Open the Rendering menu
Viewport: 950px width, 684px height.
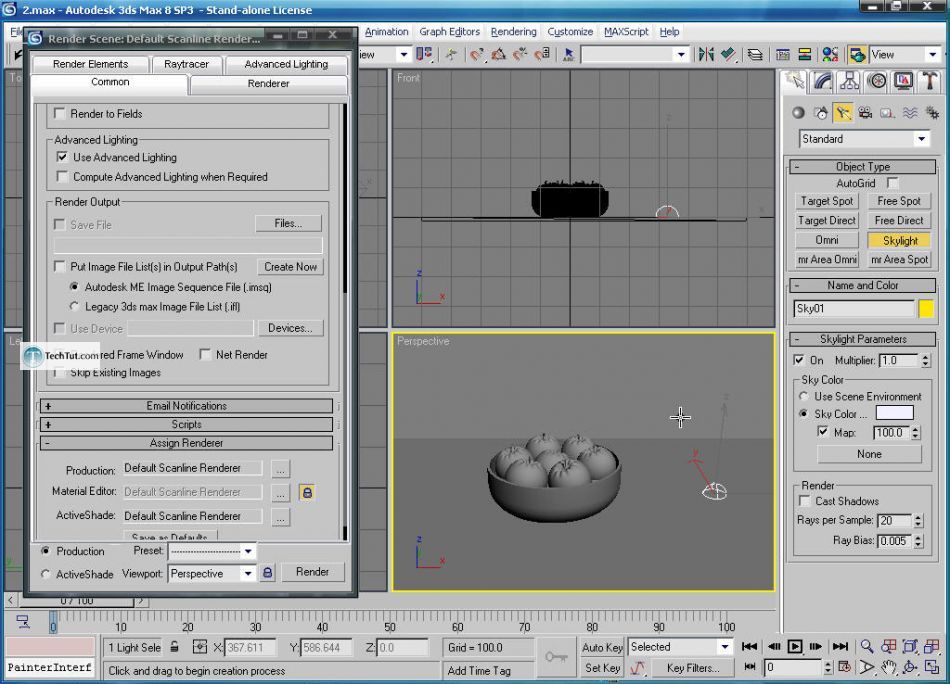click(x=513, y=32)
